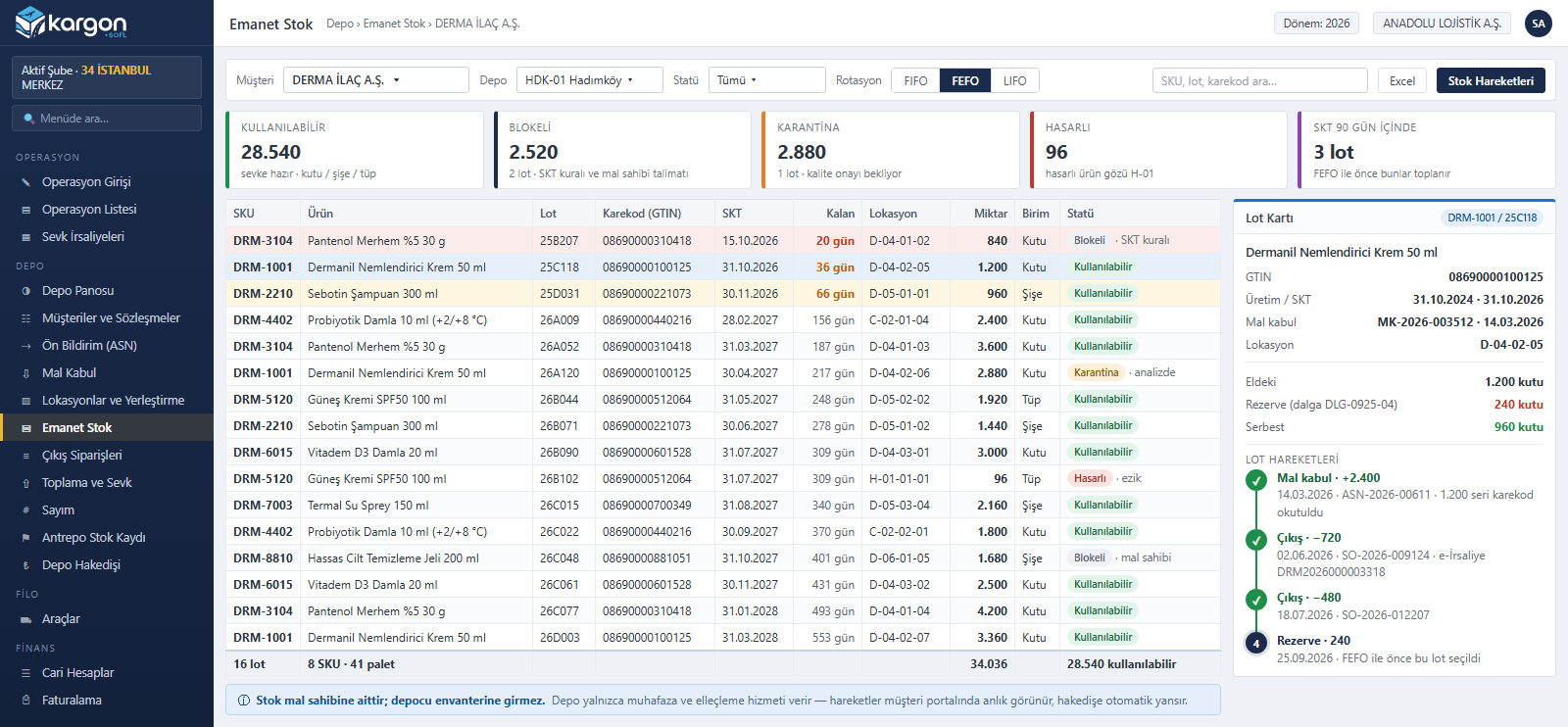Click the Karantina status badge on lot 26A120

[x=1096, y=373]
